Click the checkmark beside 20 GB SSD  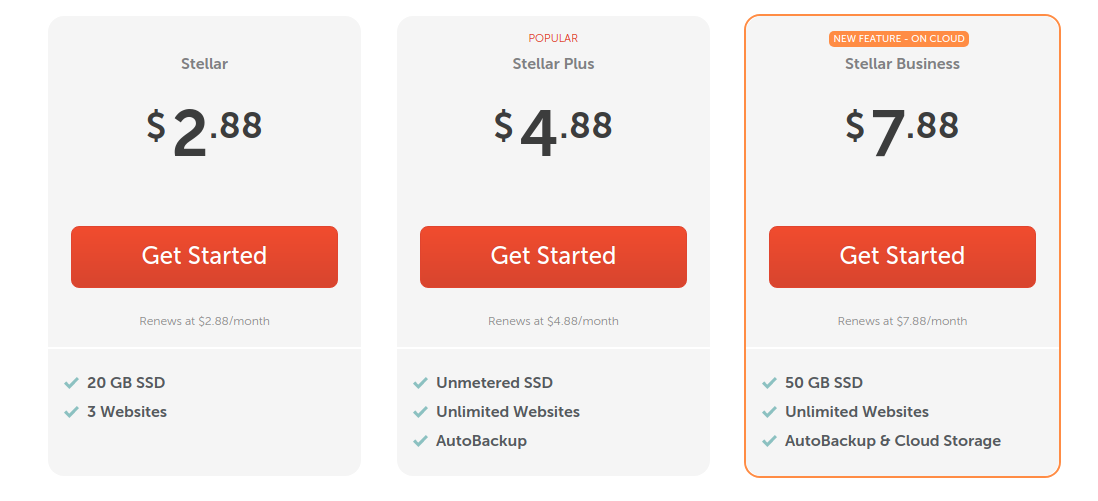point(71,383)
